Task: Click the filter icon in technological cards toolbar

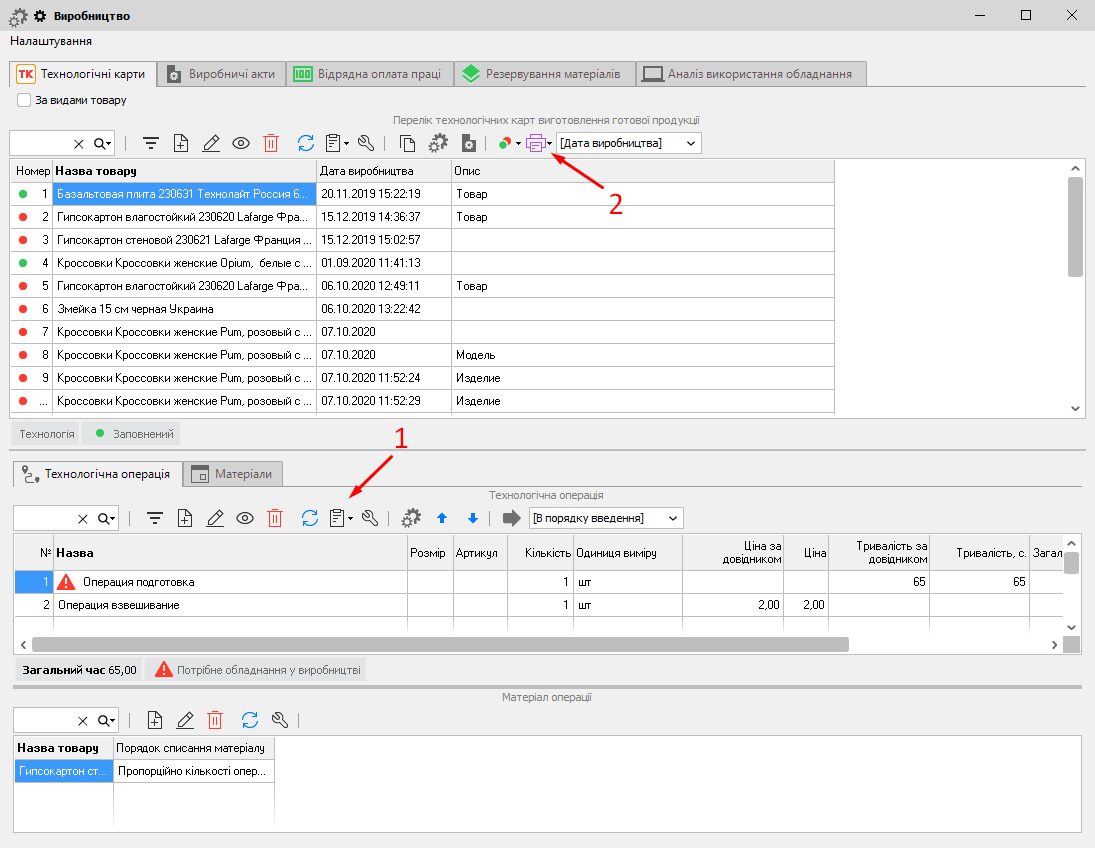Action: [x=151, y=143]
